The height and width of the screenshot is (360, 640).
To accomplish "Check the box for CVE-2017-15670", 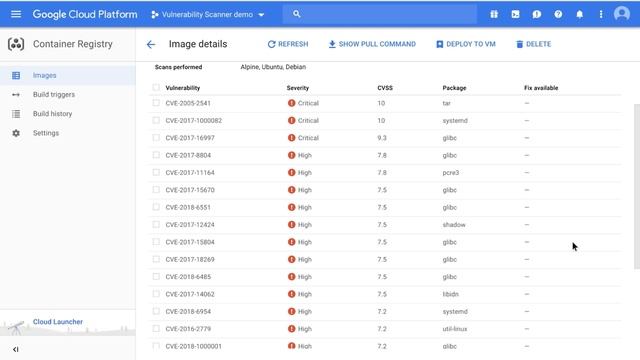I will [x=156, y=189].
